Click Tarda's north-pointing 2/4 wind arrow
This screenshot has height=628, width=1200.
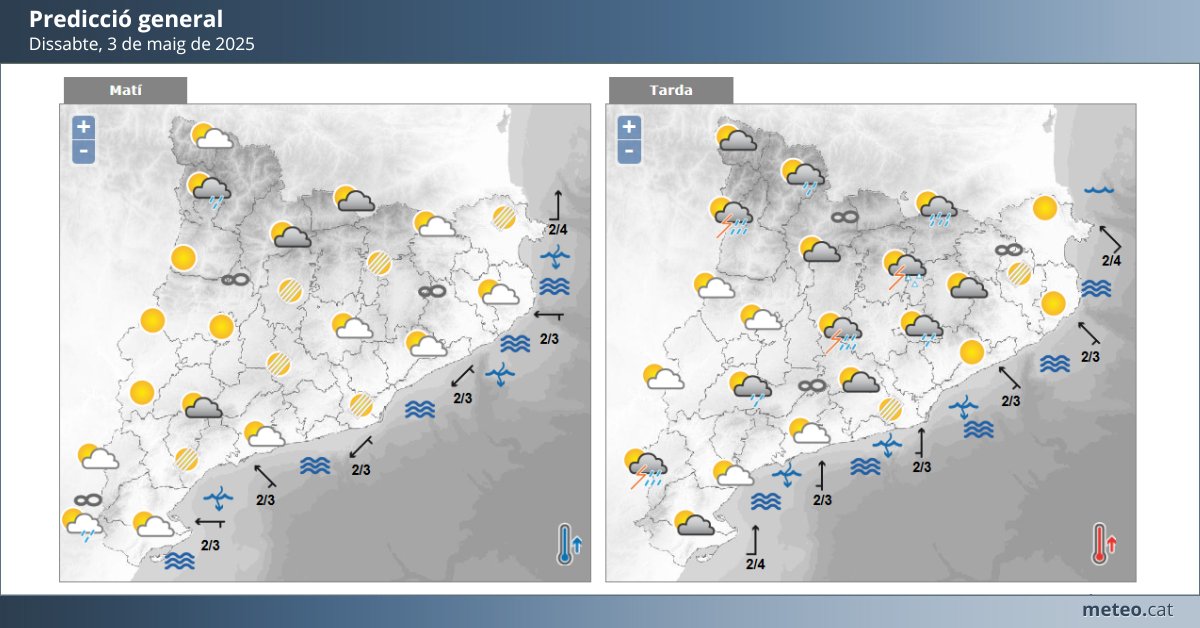[x=756, y=546]
